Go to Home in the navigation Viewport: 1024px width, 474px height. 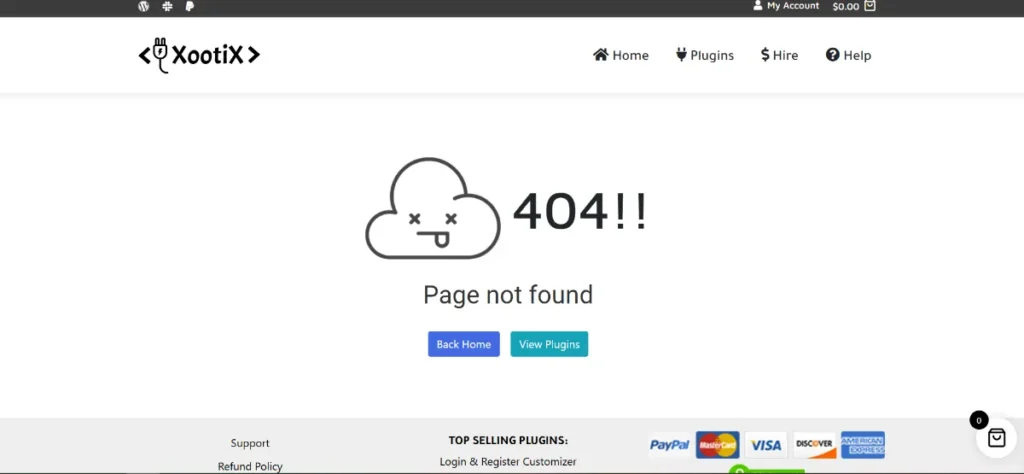[x=620, y=55]
